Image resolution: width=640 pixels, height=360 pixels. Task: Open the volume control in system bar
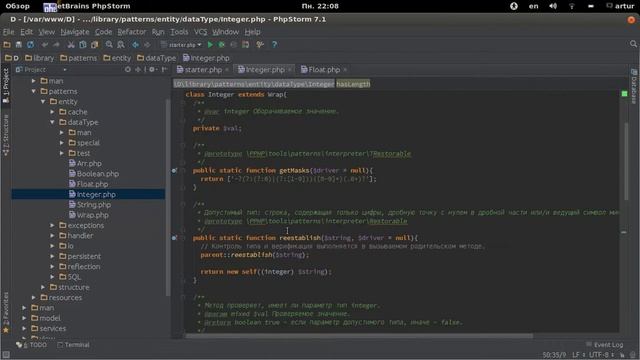[553, 6]
